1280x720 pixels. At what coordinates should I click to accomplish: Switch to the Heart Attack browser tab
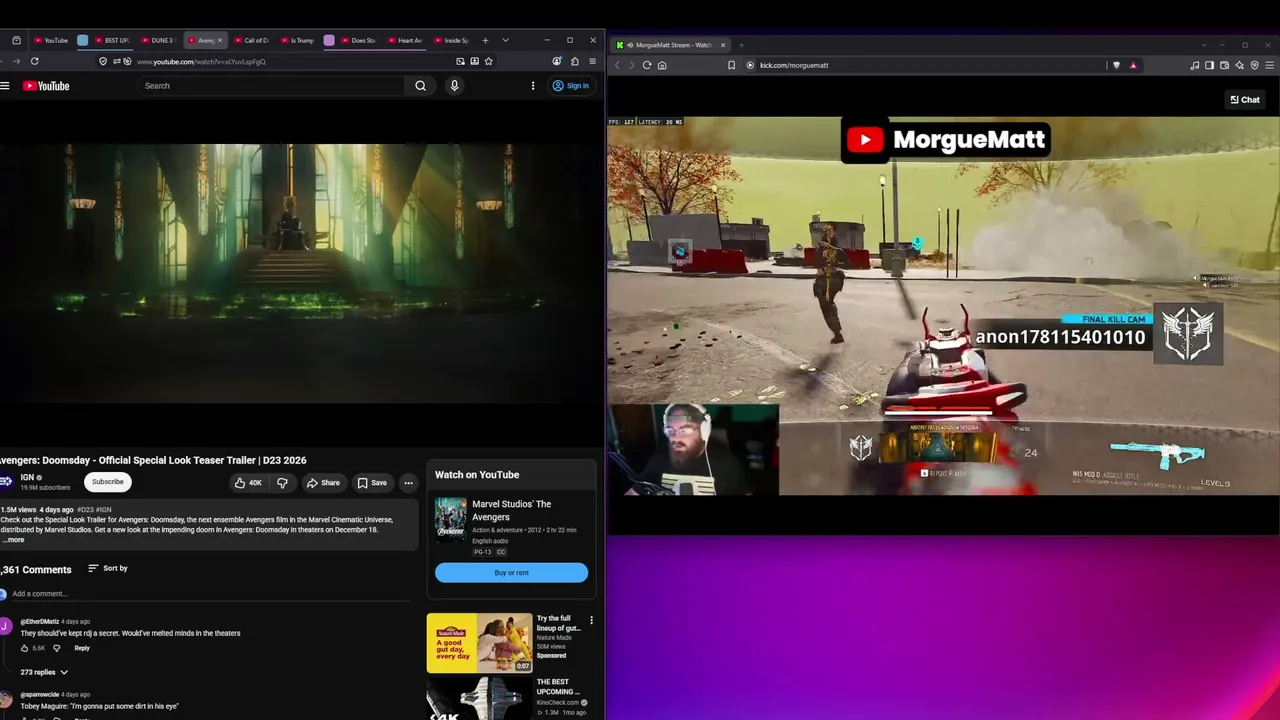[x=405, y=40]
